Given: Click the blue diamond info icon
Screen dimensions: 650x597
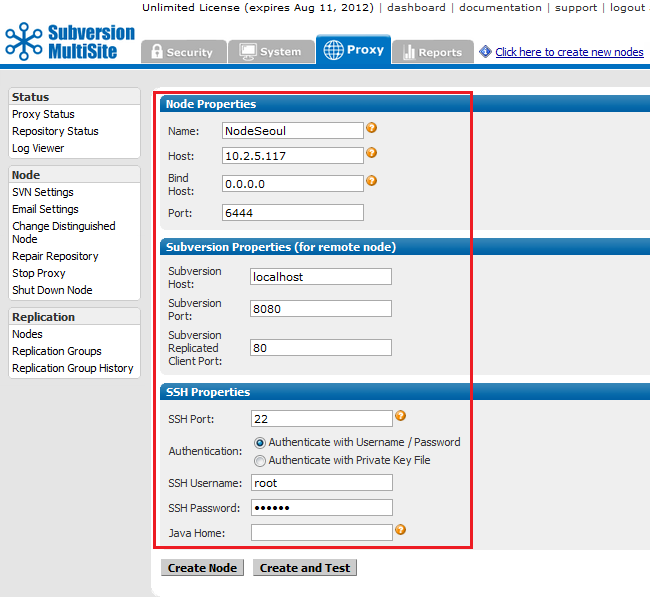Looking at the screenshot, I should click(485, 51).
